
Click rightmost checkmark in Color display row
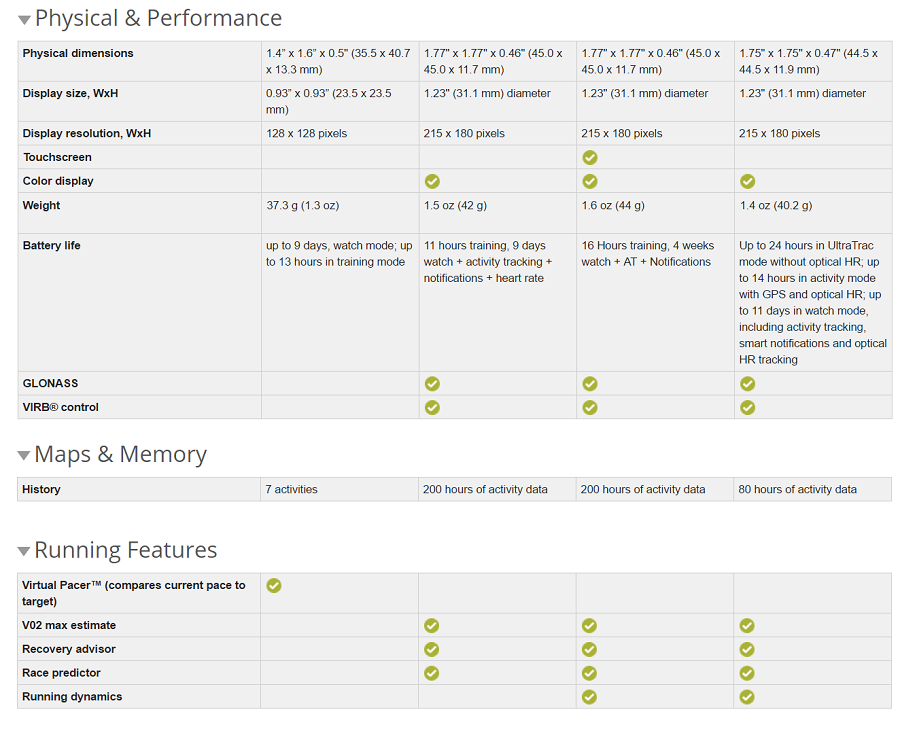click(747, 181)
